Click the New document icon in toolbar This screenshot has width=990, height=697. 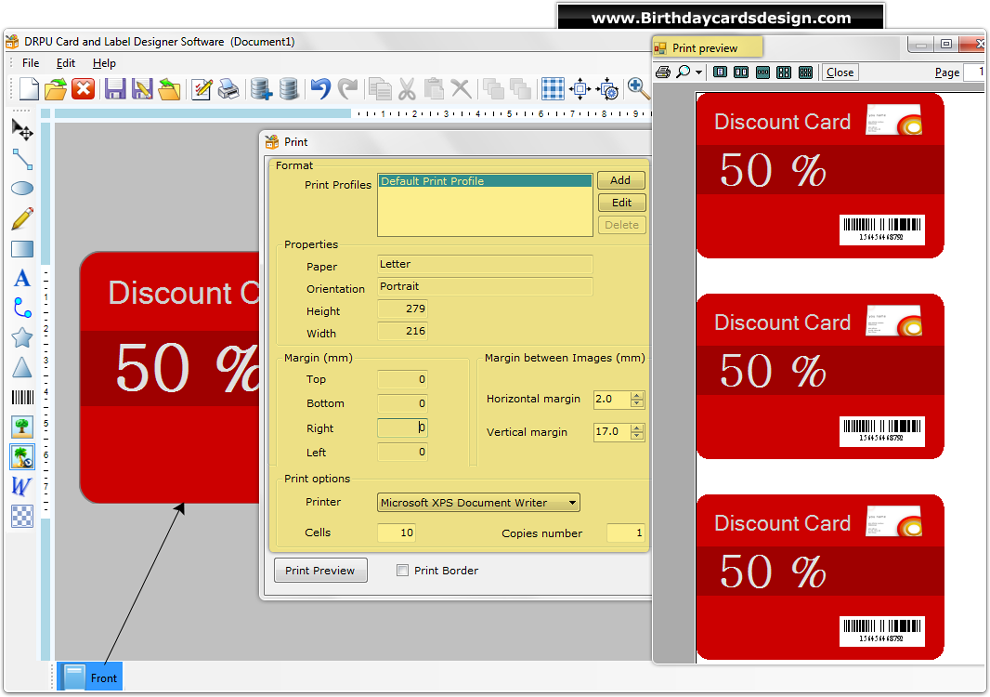pos(29,89)
